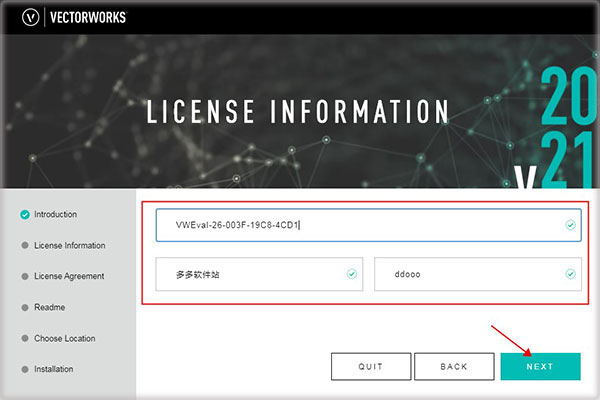Click the Vectorworks logo icon
The width and height of the screenshot is (600, 400).
tap(30, 17)
